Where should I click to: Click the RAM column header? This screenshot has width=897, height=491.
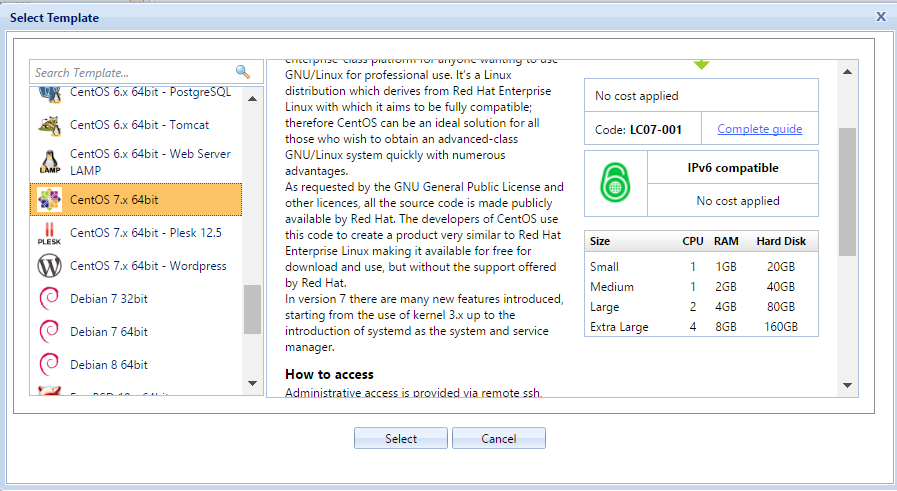click(726, 241)
